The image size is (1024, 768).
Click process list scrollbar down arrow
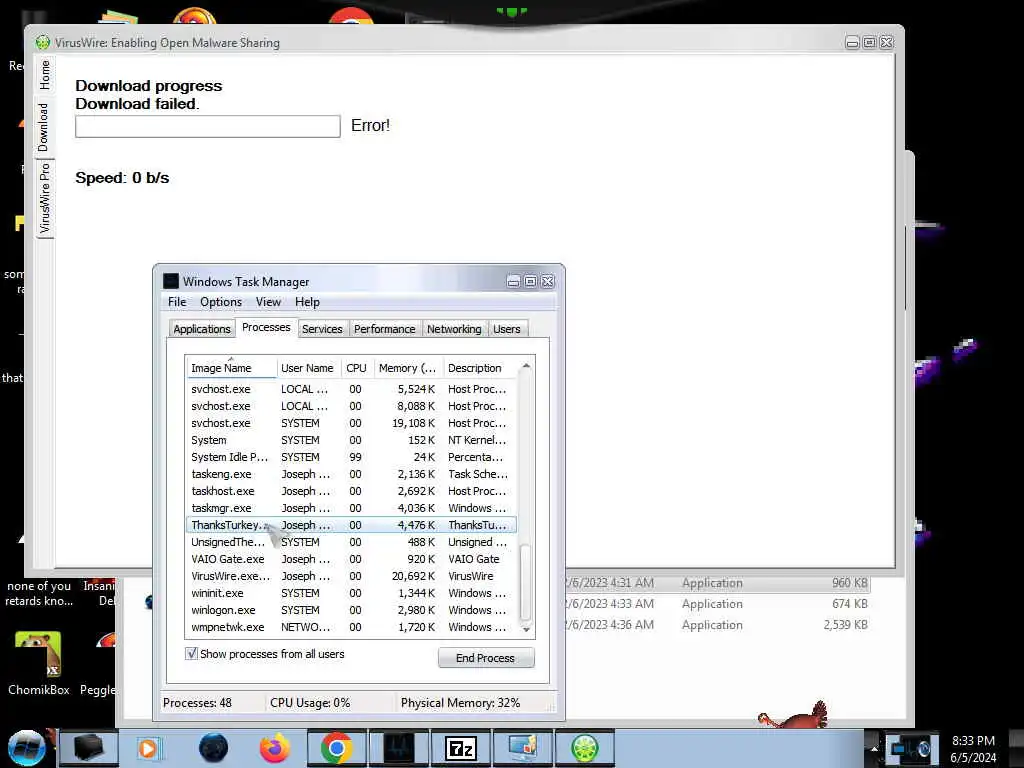tap(526, 630)
